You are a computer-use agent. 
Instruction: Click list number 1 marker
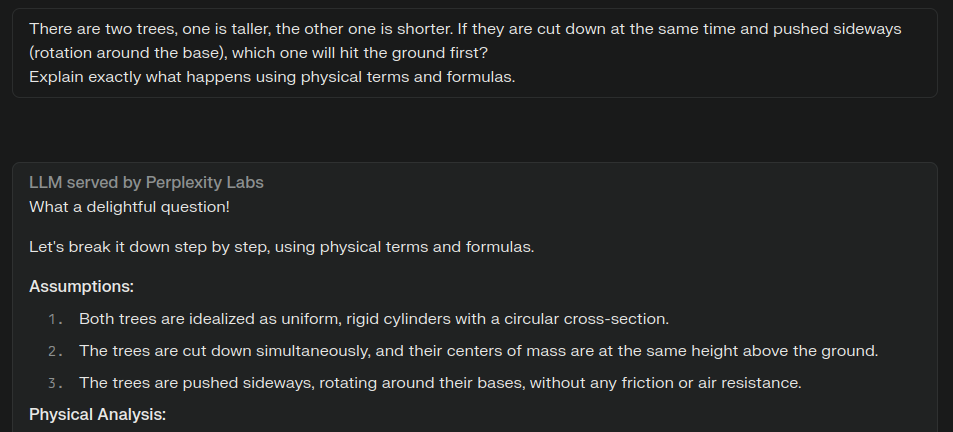[55, 320]
